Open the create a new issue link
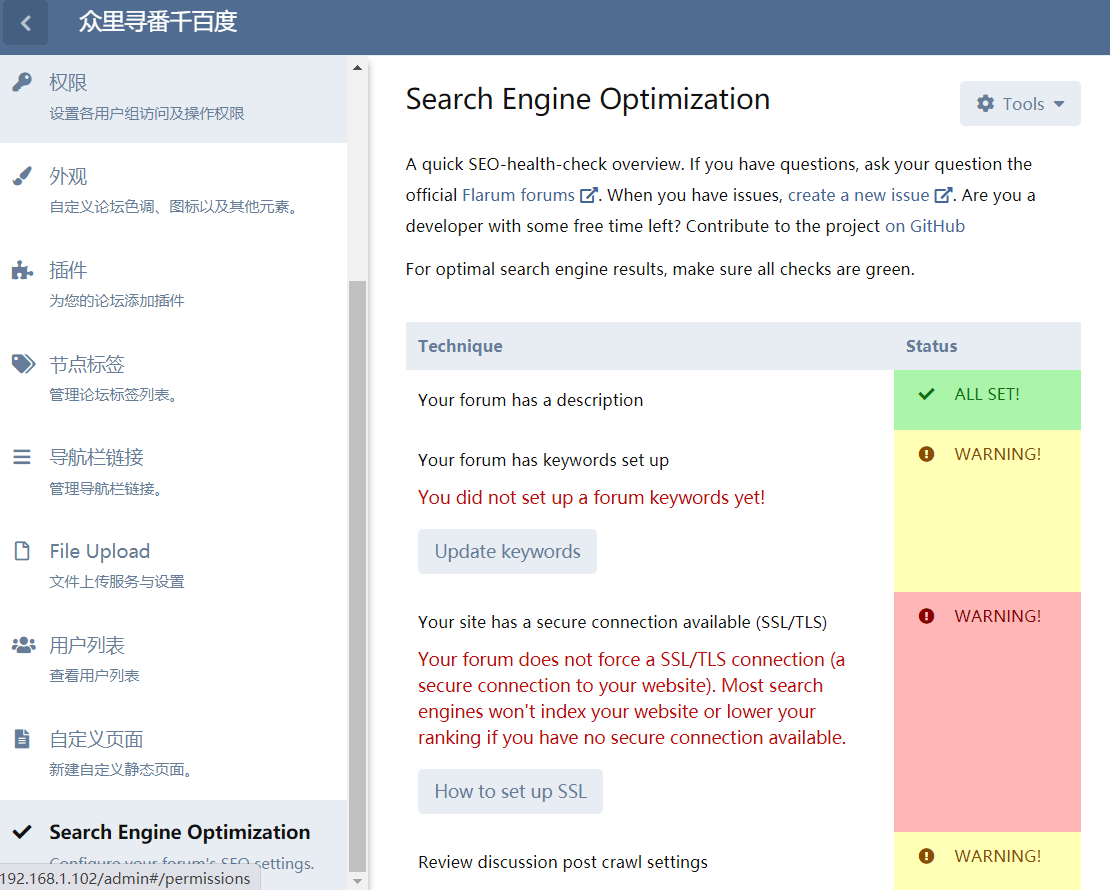This screenshot has height=890, width=1110. coord(858,195)
